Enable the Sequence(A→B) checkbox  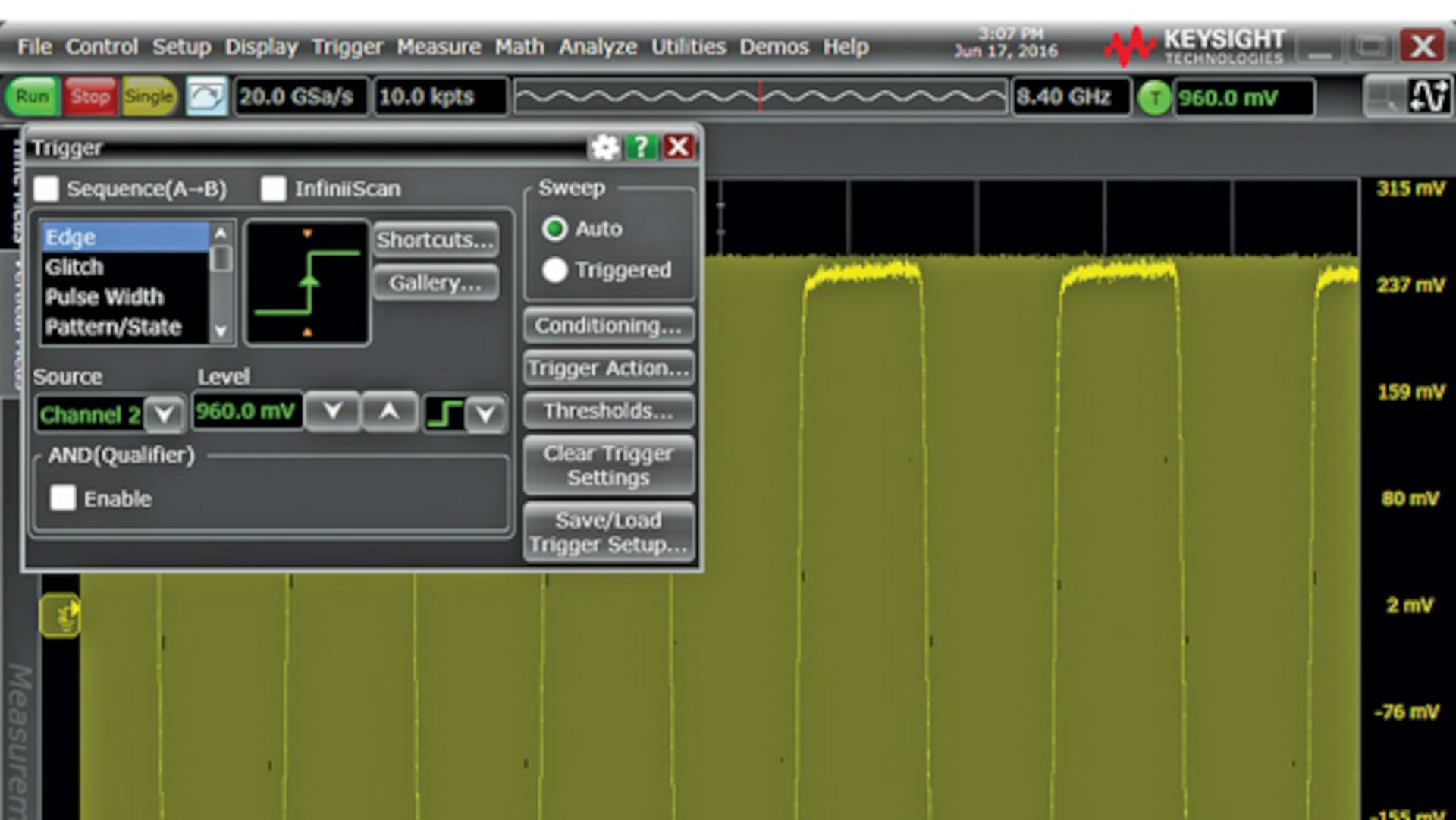(45, 189)
